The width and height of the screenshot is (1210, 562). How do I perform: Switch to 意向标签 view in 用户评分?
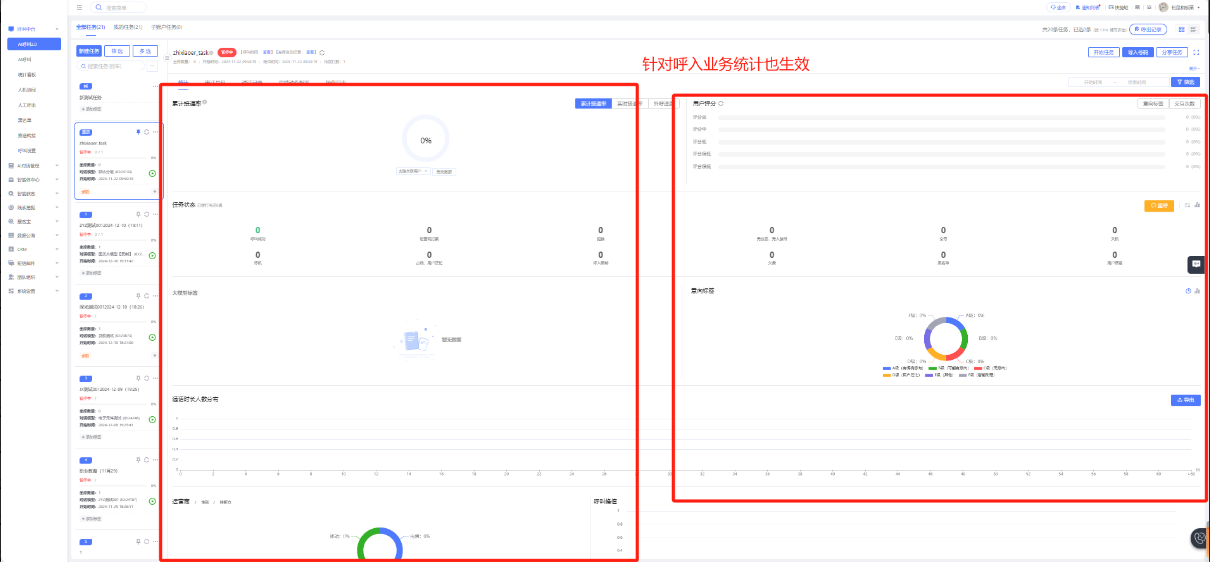tap(1153, 103)
